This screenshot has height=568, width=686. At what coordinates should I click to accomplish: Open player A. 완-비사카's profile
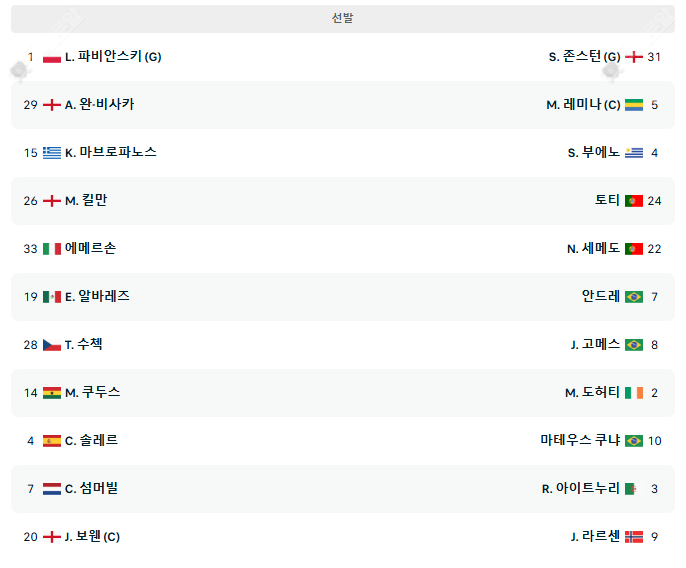(x=99, y=105)
